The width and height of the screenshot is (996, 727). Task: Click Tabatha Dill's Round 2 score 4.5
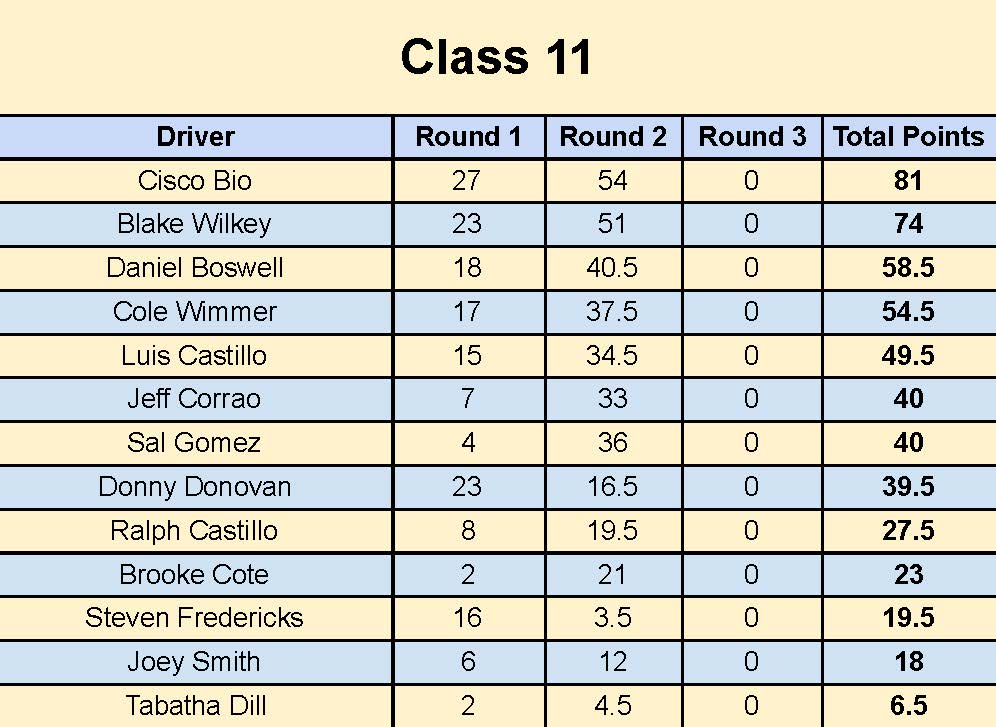point(612,705)
